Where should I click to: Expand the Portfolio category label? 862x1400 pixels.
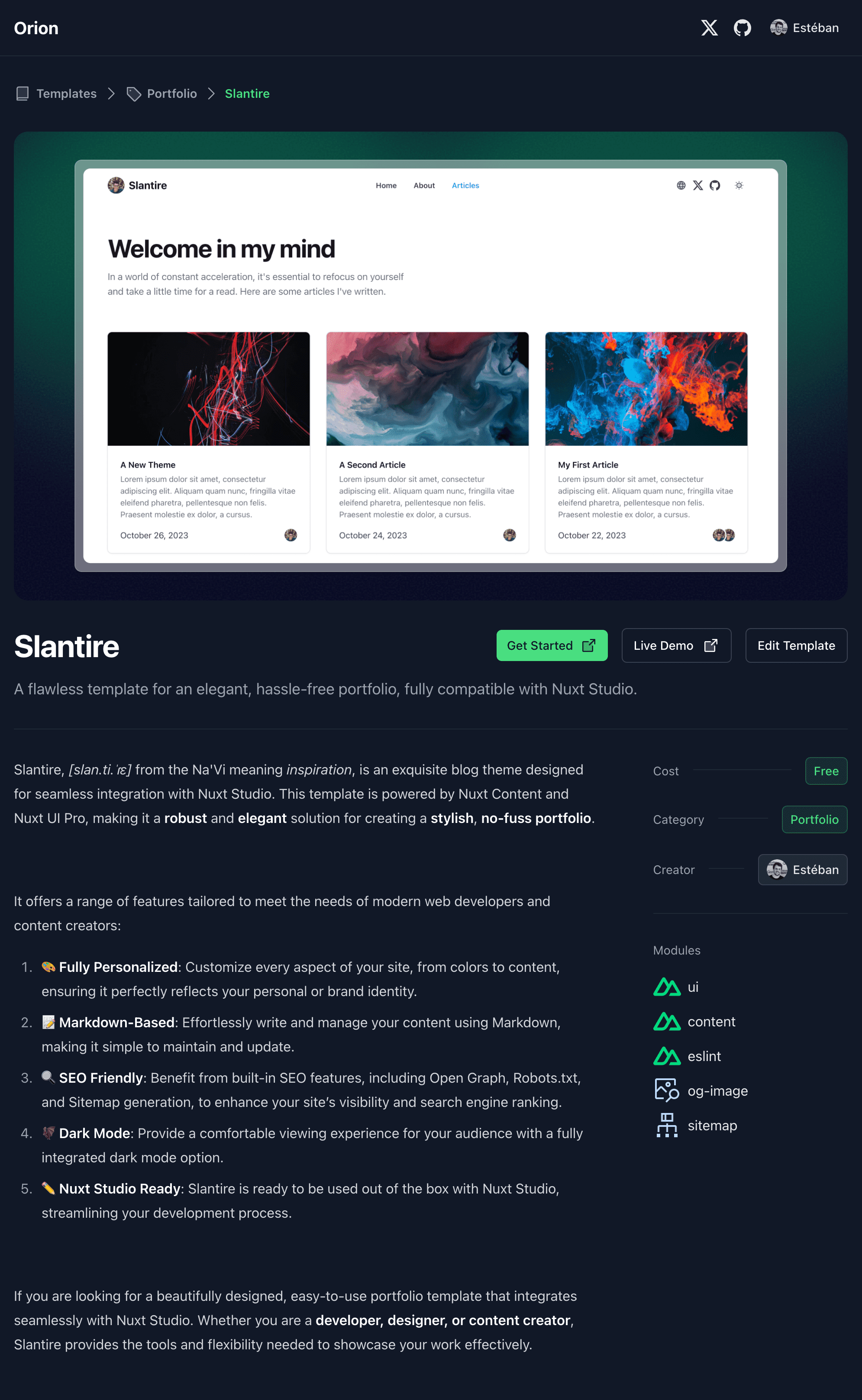tap(814, 820)
